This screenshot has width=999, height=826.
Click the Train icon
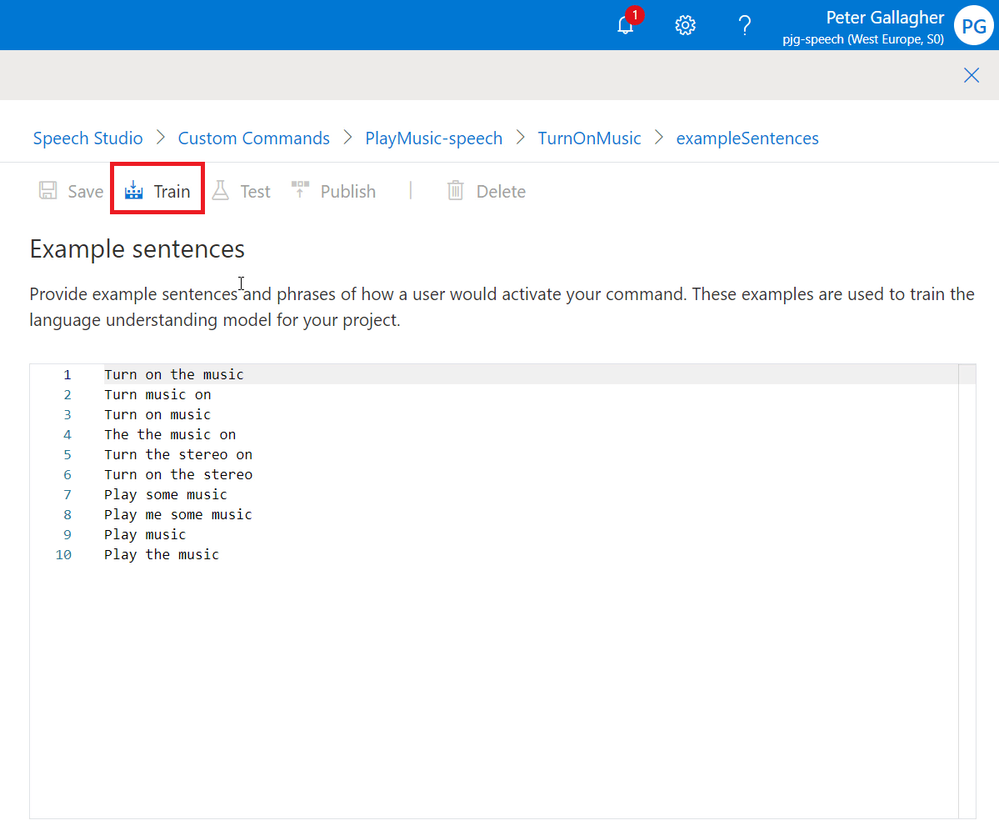pos(134,191)
